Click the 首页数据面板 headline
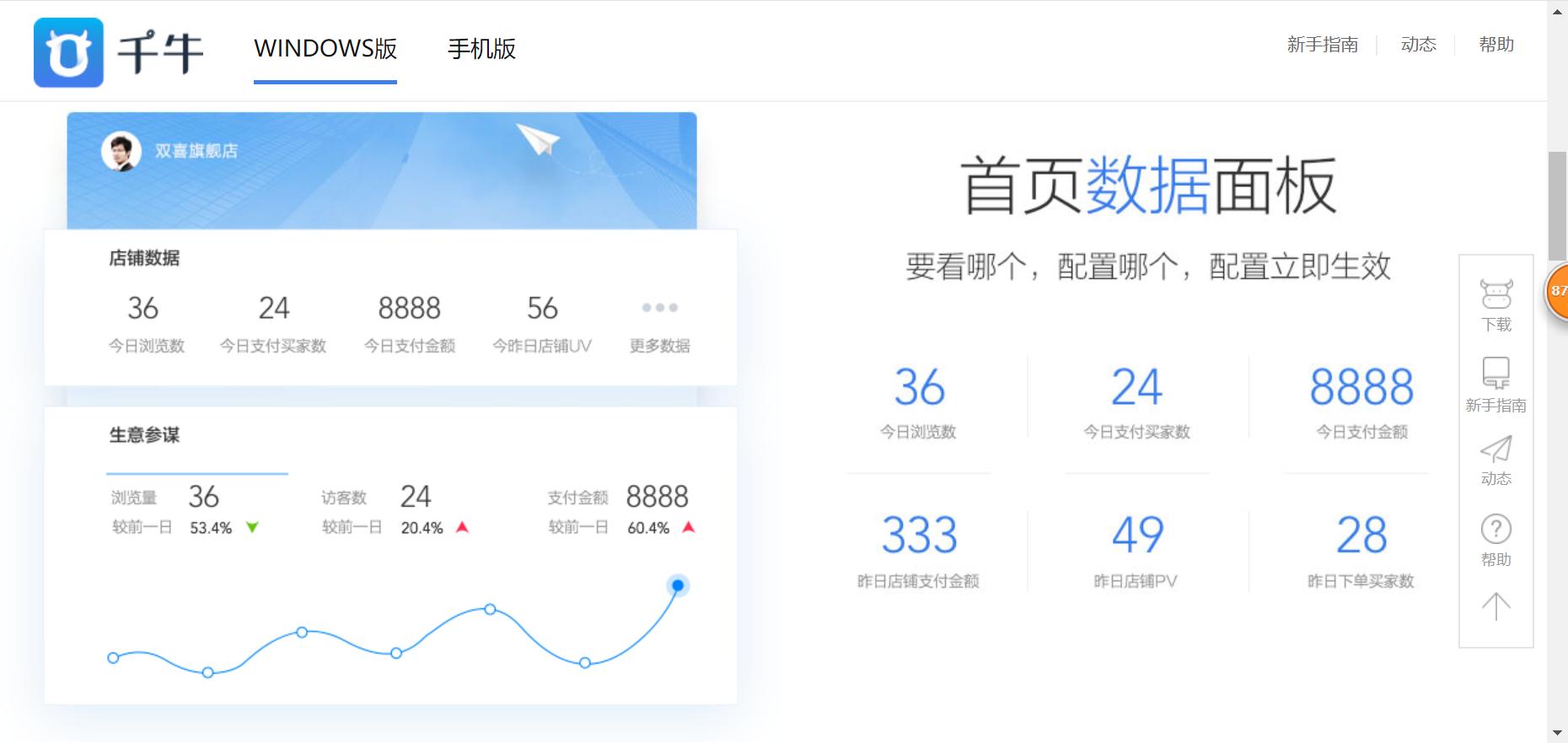The image size is (1568, 743). pos(1148,186)
